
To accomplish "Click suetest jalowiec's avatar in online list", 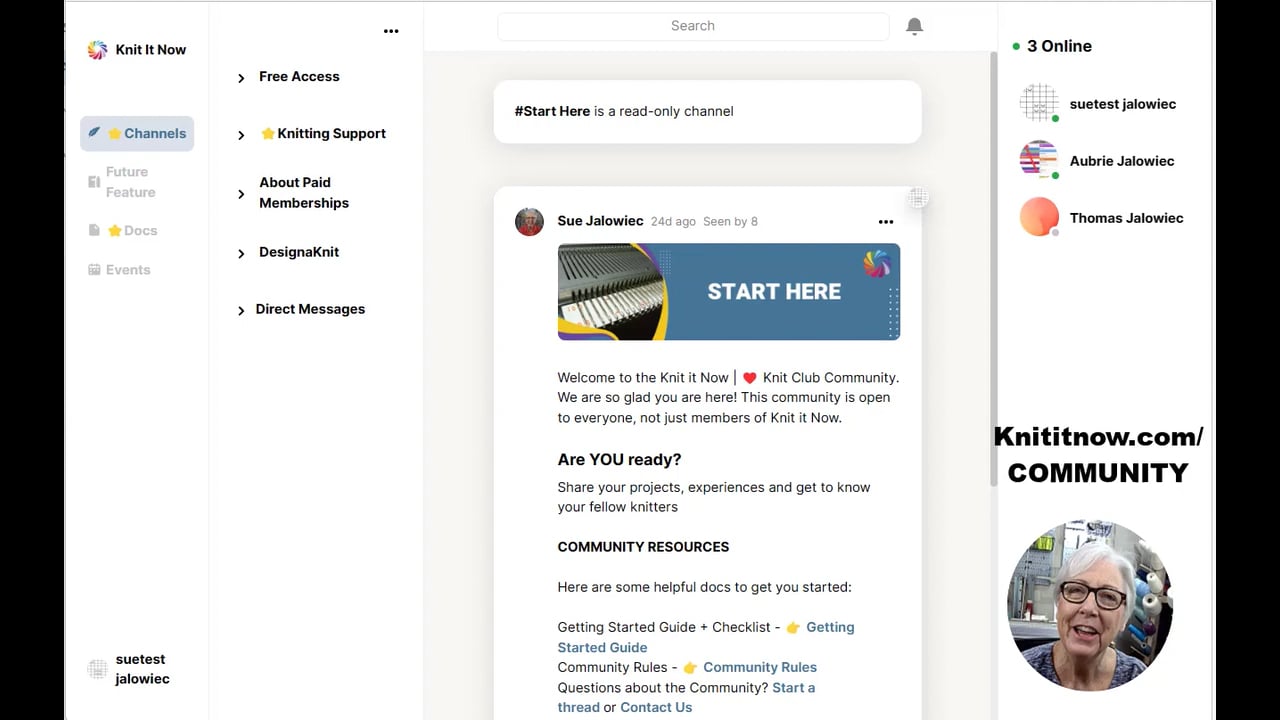I will [1039, 103].
